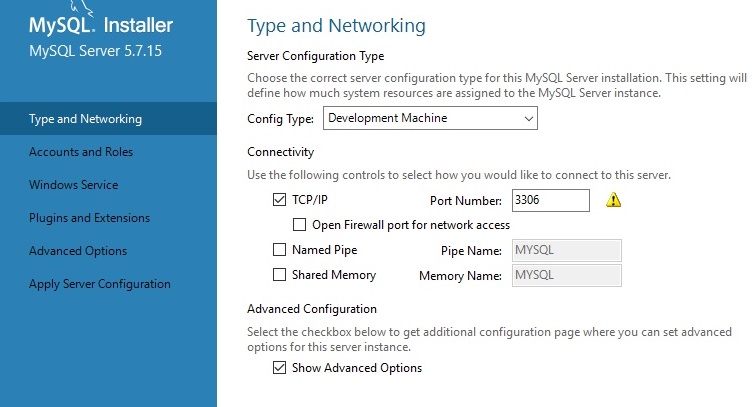Click the MySQL Installer logo

tap(101, 21)
